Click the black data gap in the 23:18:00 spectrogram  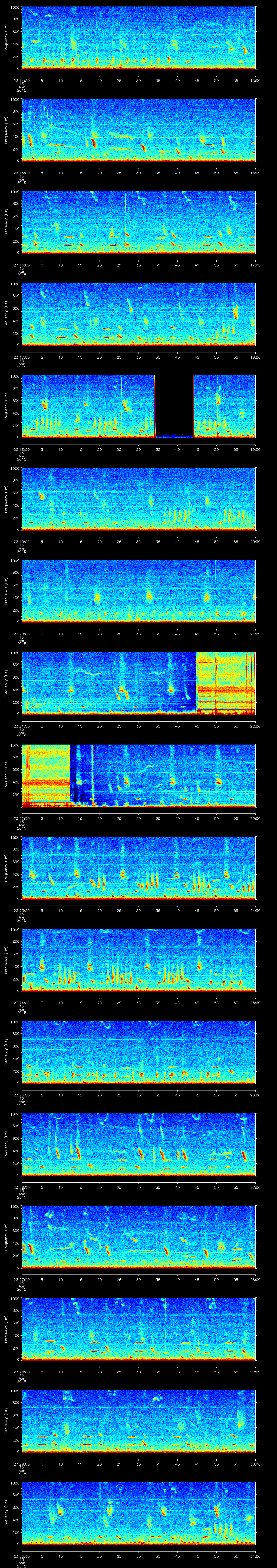(x=174, y=407)
